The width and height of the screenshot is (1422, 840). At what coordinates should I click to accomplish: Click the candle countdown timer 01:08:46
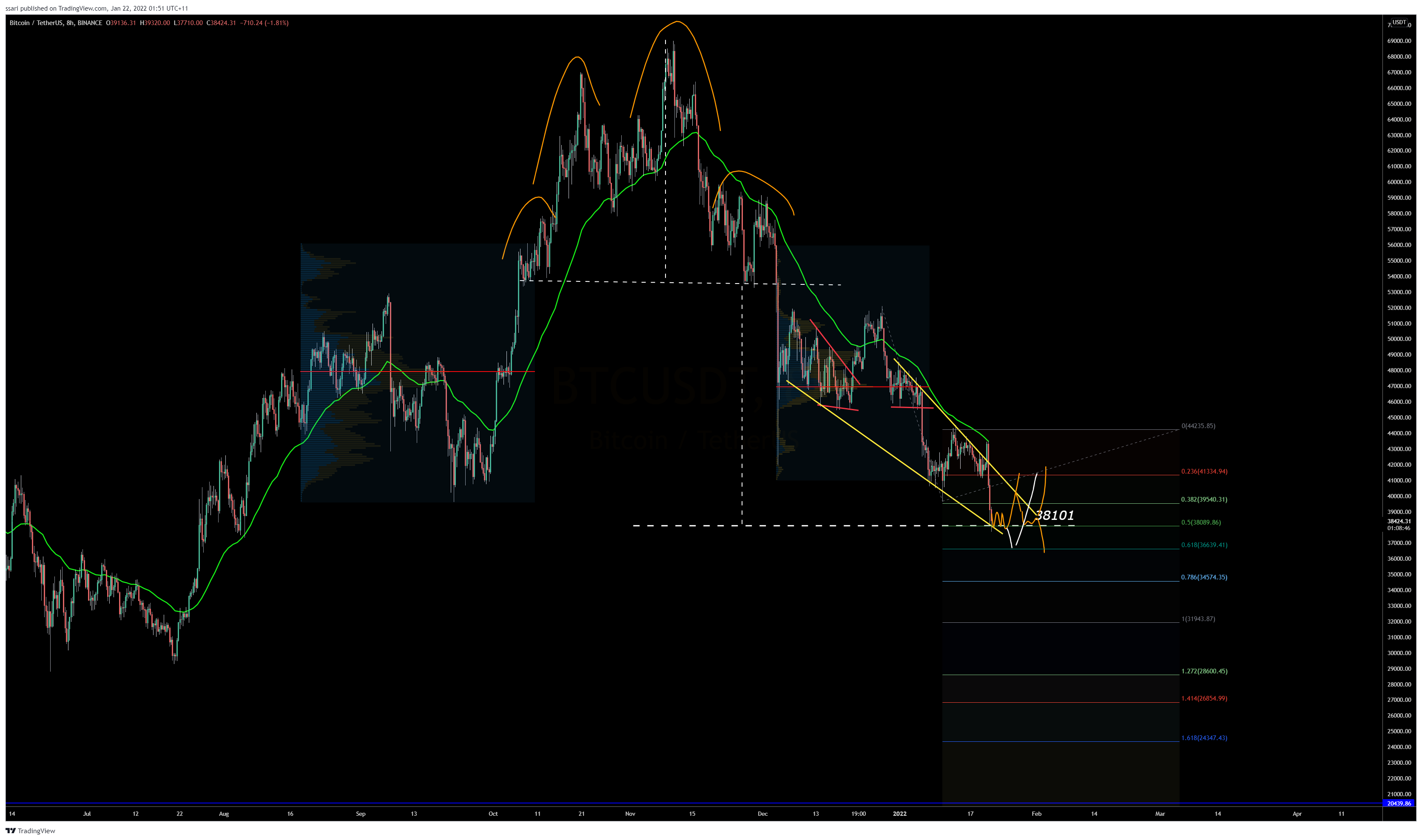[1399, 528]
